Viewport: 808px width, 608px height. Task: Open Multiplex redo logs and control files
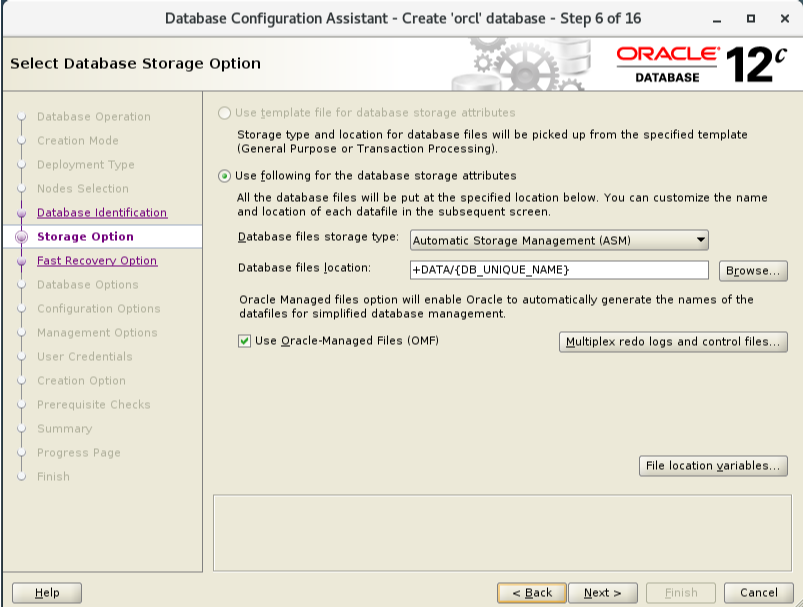click(x=673, y=342)
